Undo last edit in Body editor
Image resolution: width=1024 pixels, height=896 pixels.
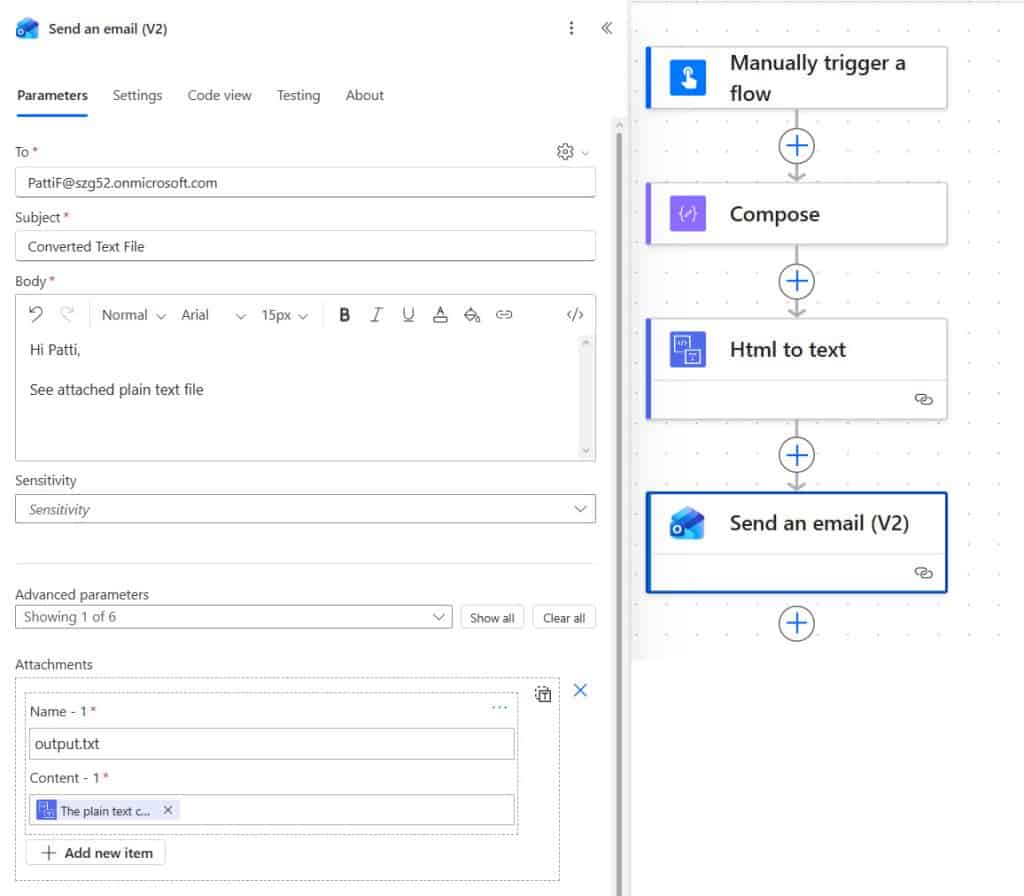click(36, 315)
